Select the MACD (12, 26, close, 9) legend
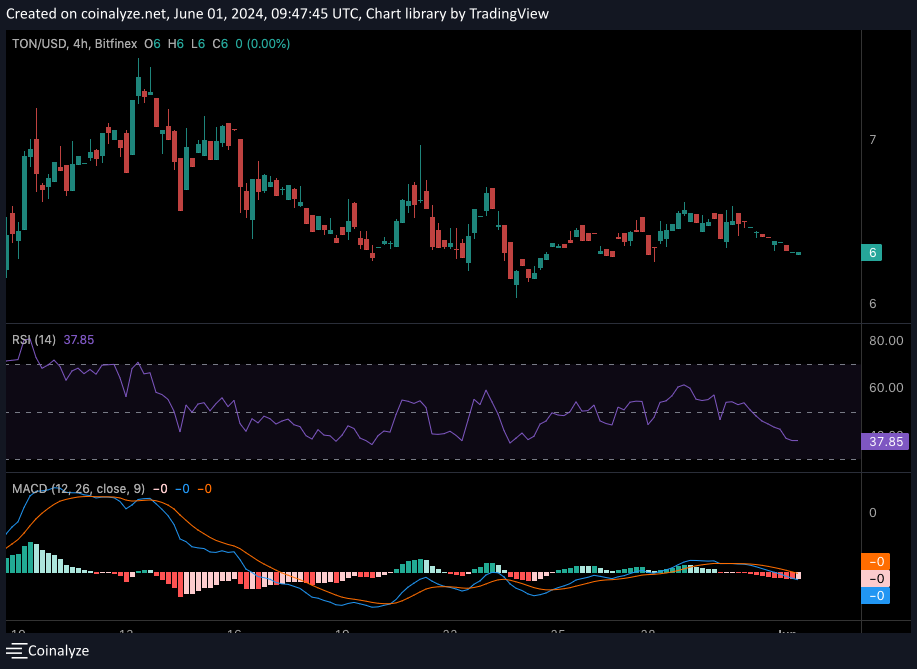 point(78,489)
